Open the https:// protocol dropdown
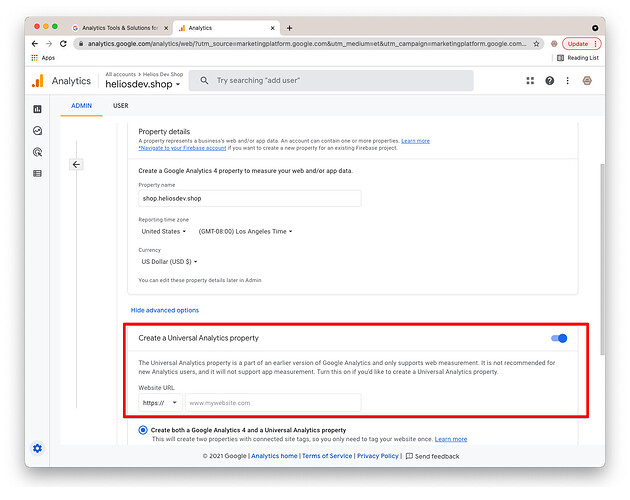The height and width of the screenshot is (500, 630). 160,403
